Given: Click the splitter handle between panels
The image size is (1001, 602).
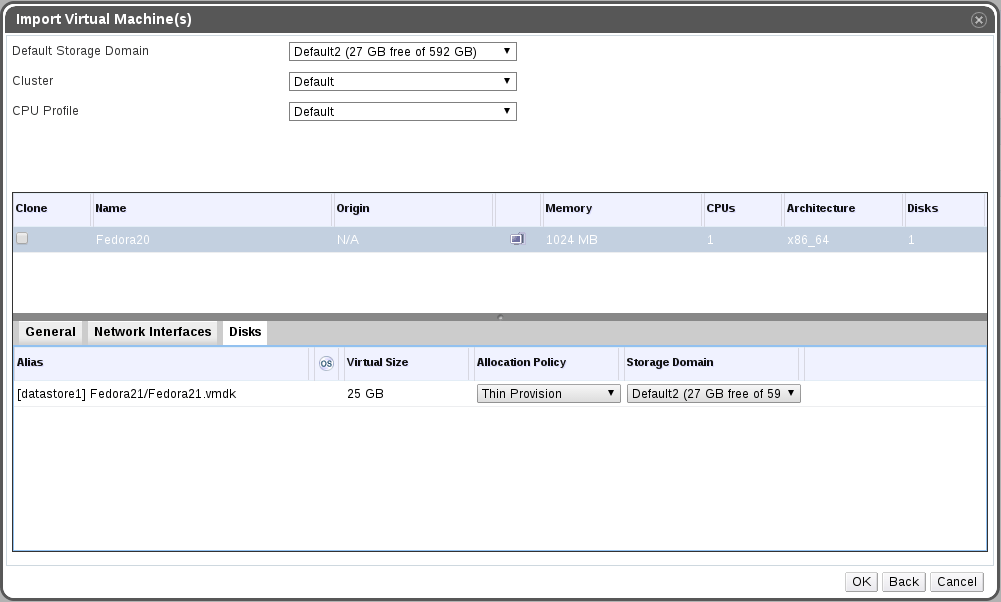Looking at the screenshot, I should point(500,317).
